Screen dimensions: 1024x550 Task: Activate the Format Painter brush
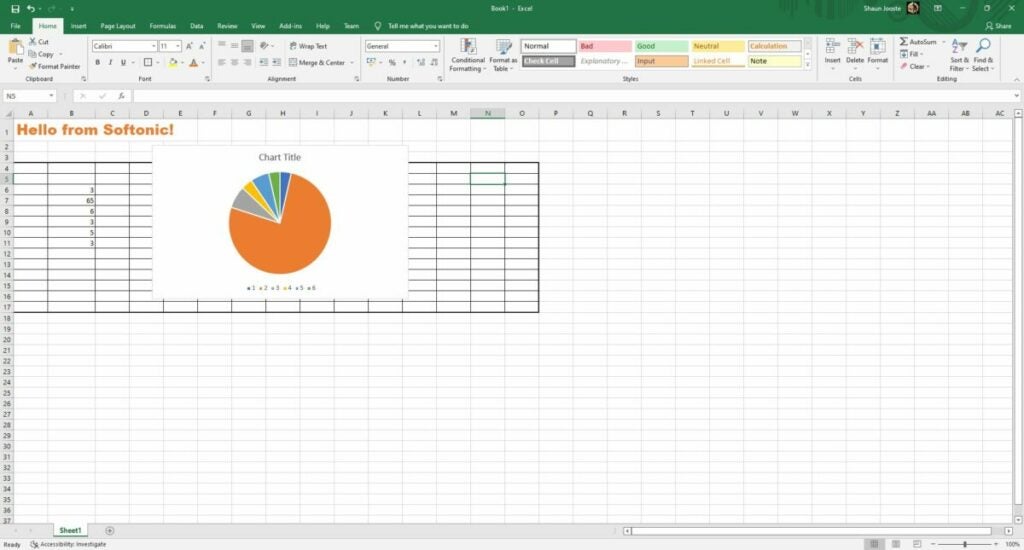(54, 66)
